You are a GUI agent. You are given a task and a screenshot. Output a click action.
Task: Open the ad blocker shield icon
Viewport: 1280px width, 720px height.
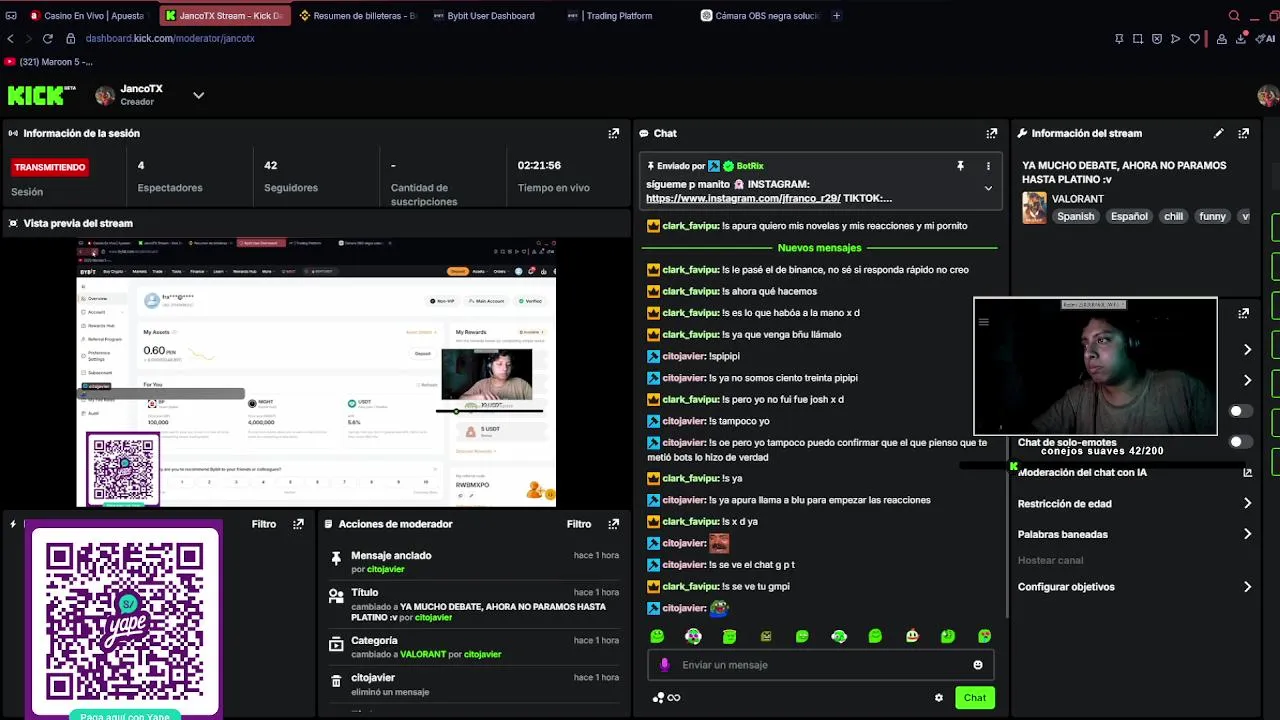[1157, 39]
